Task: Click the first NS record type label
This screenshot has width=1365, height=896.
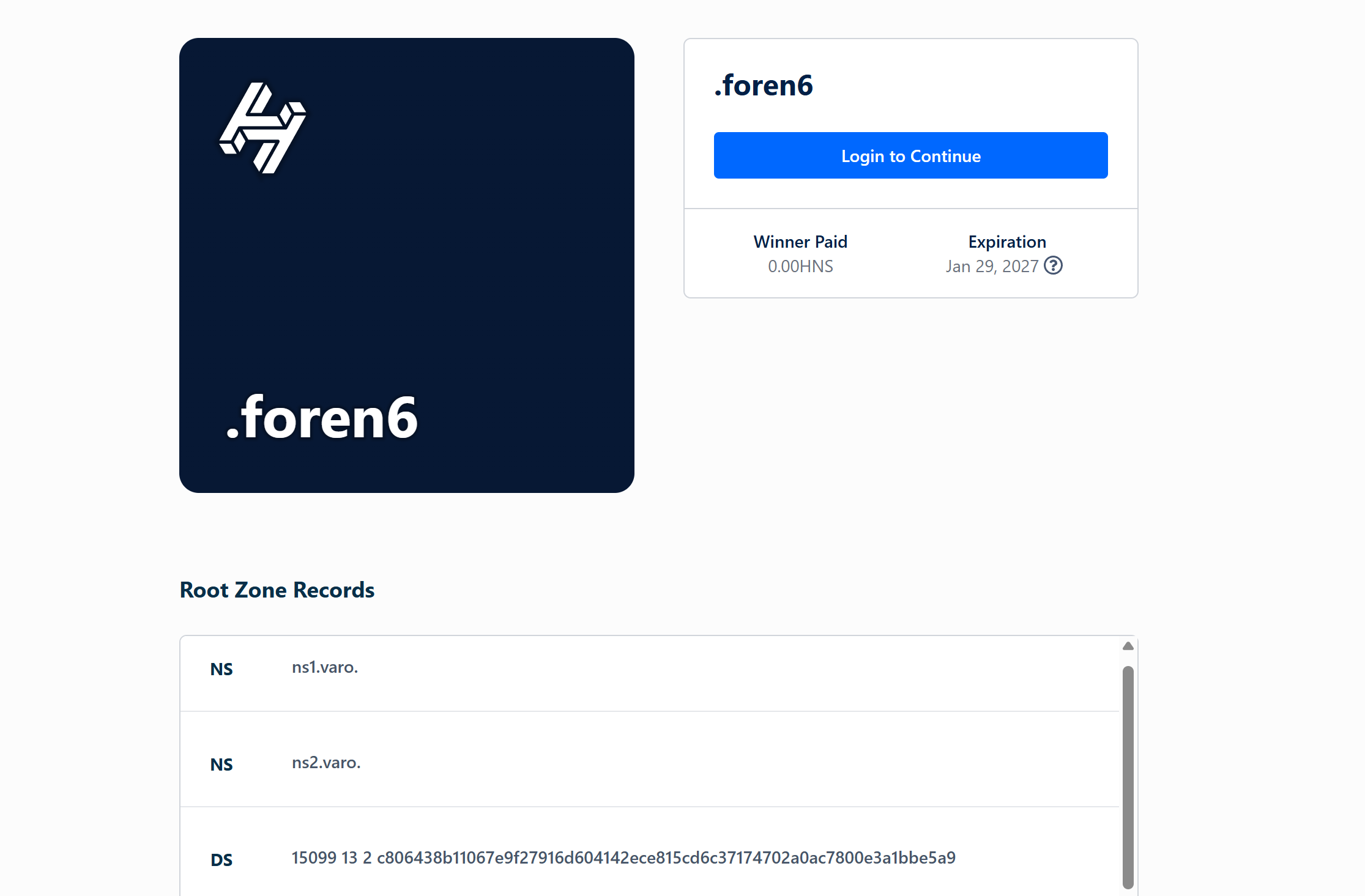Action: pos(221,669)
